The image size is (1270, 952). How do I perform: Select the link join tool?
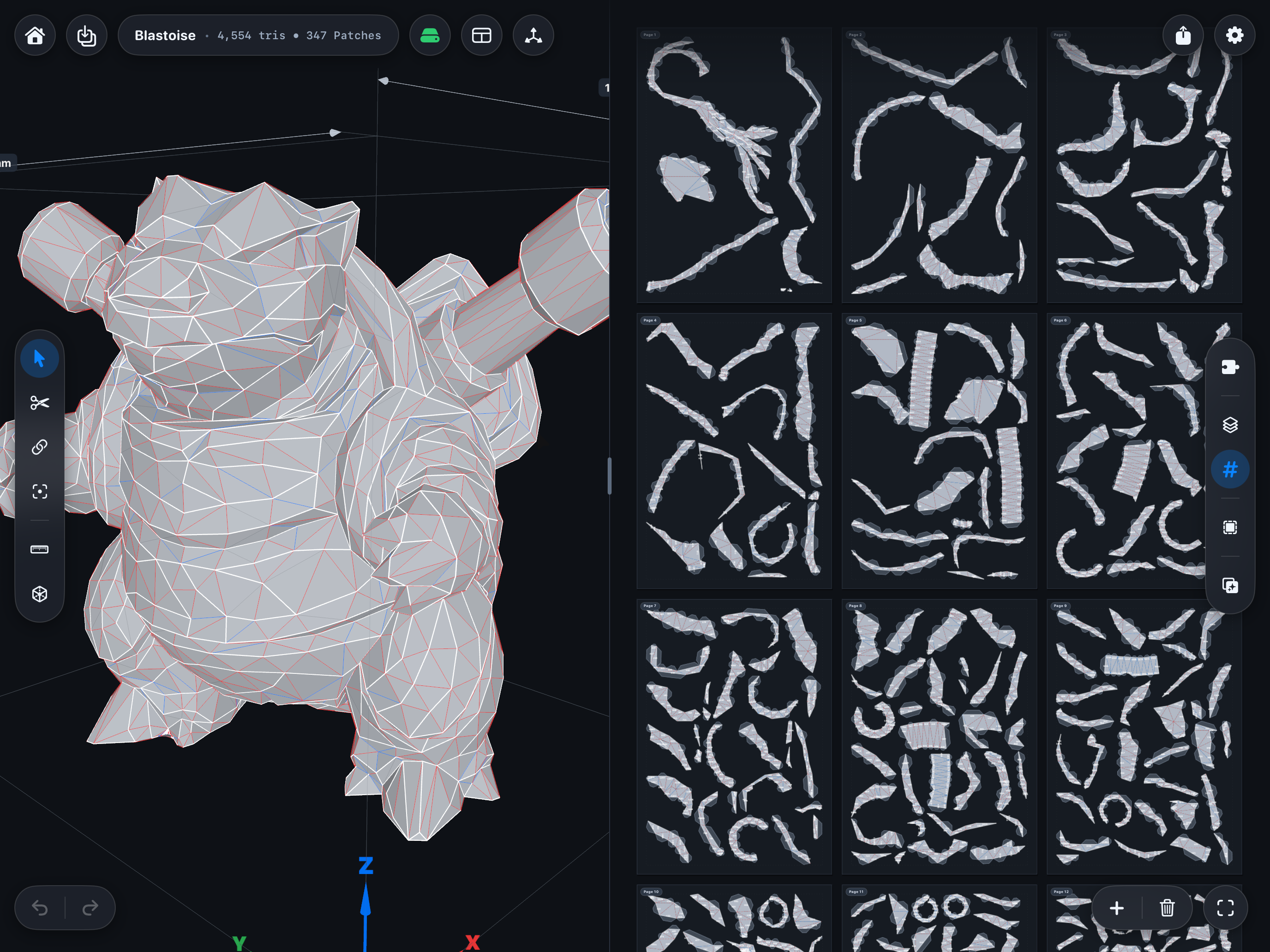point(40,447)
